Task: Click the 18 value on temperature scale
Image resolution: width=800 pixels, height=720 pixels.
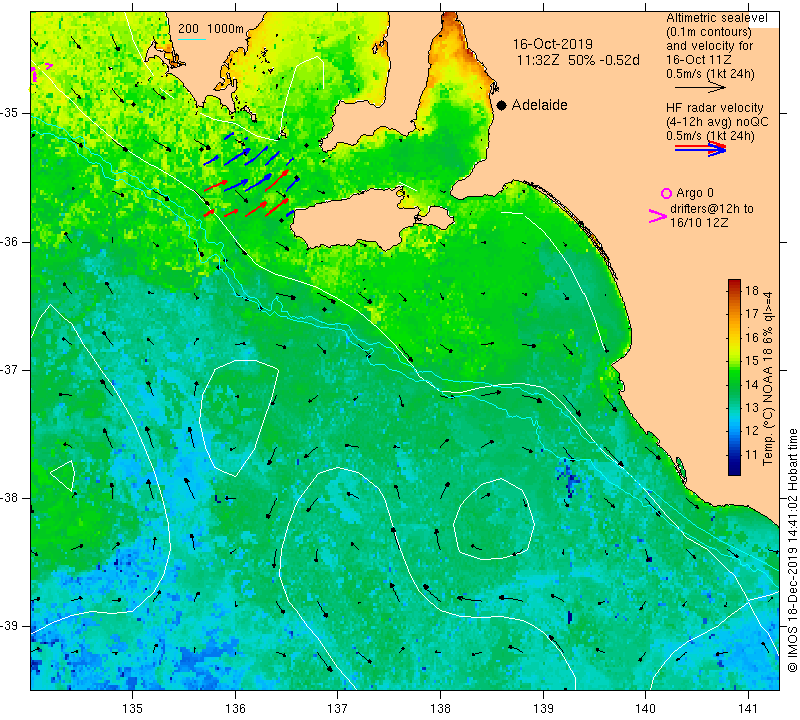Action: (x=752, y=291)
